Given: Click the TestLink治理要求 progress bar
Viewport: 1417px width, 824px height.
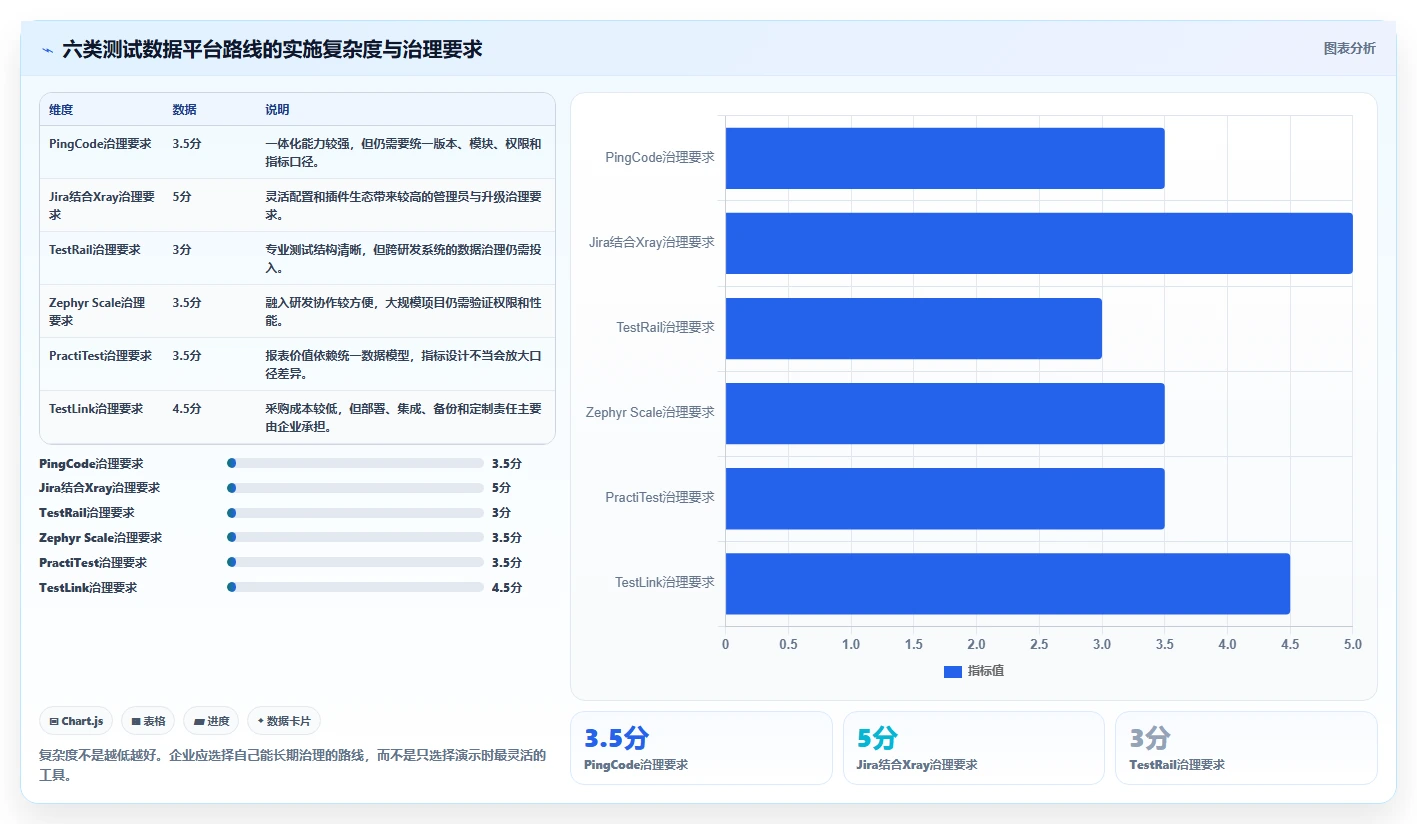Looking at the screenshot, I should (x=355, y=587).
